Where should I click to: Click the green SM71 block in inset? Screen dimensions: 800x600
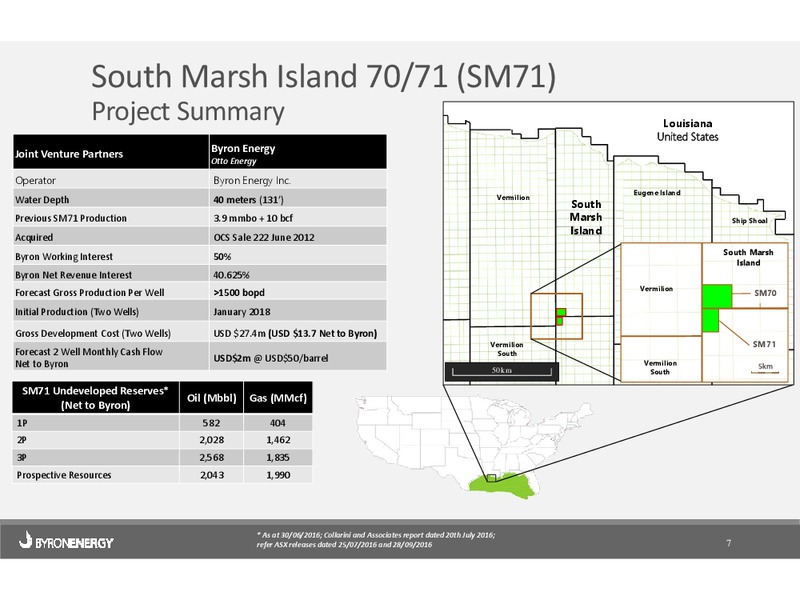point(711,320)
